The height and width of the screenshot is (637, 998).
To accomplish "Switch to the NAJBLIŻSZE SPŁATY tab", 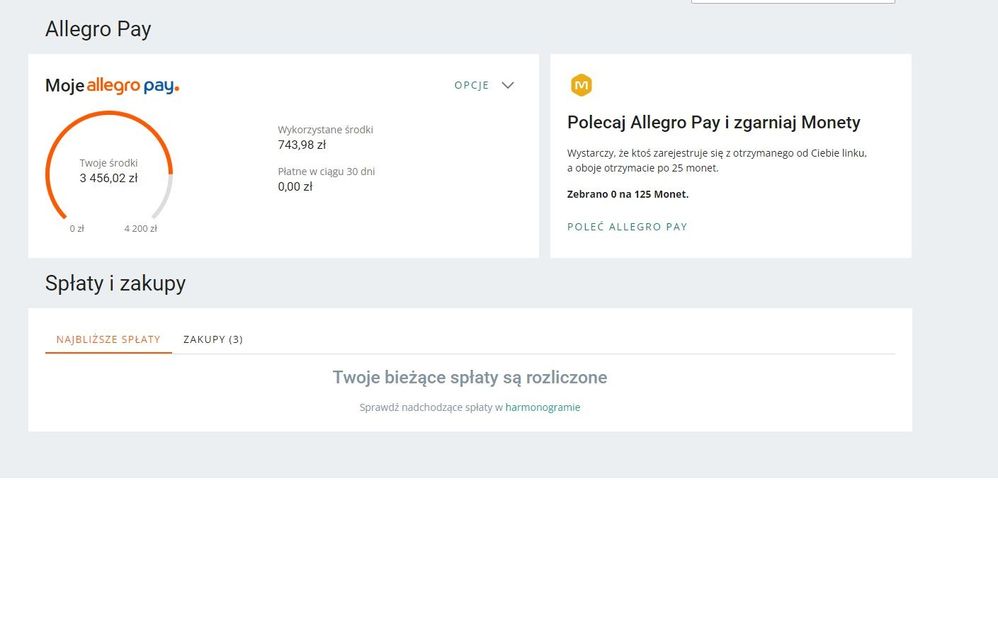I will (108, 339).
